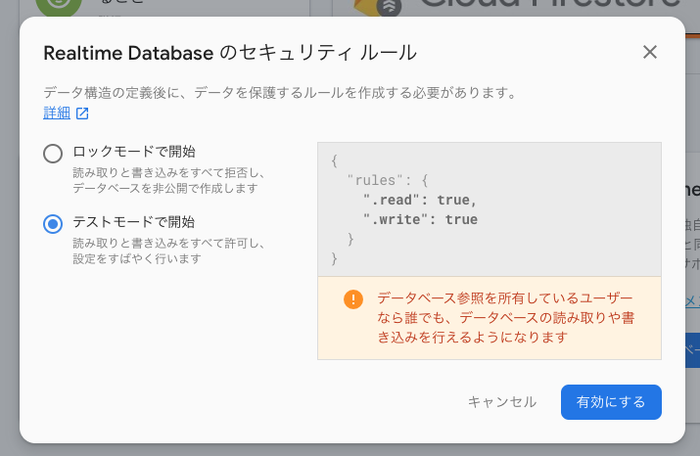Click the external link icon beside 詳細
The image size is (700, 456).
click(82, 113)
